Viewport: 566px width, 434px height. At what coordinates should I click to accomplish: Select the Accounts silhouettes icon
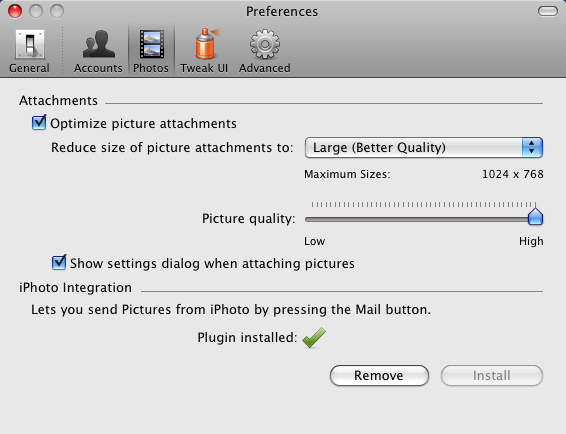[99, 44]
